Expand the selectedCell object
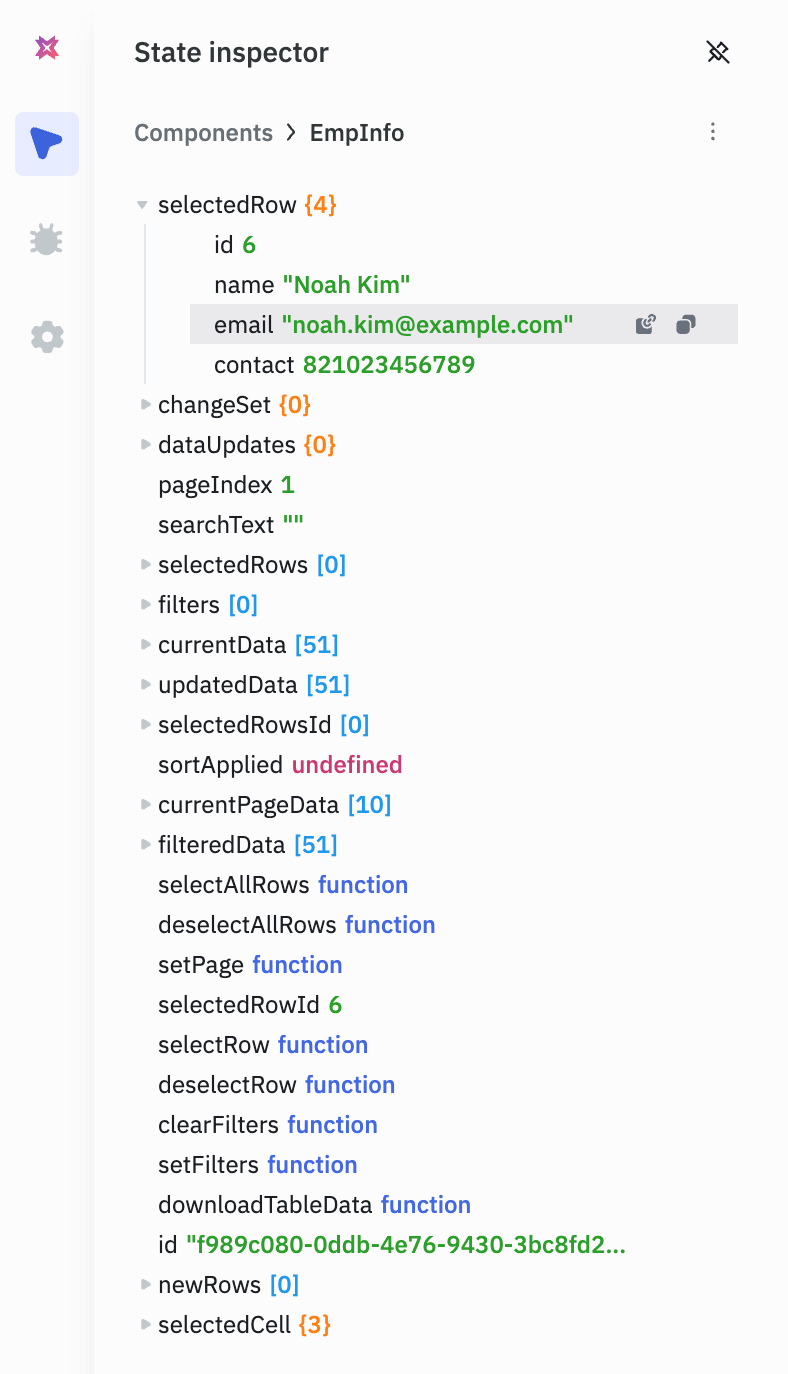788x1374 pixels. point(146,1325)
